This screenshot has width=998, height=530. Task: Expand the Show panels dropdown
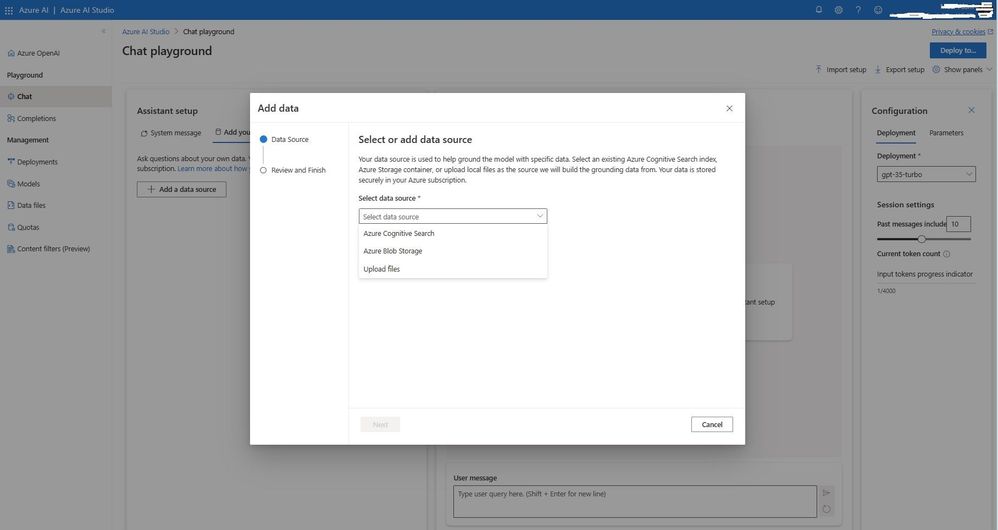click(x=962, y=69)
